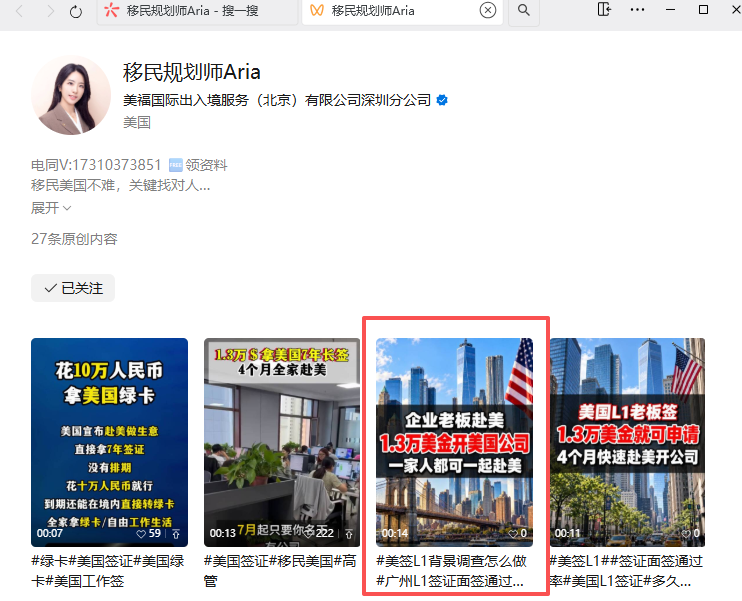Click the FREE badge icon before 领资料

coord(176,165)
